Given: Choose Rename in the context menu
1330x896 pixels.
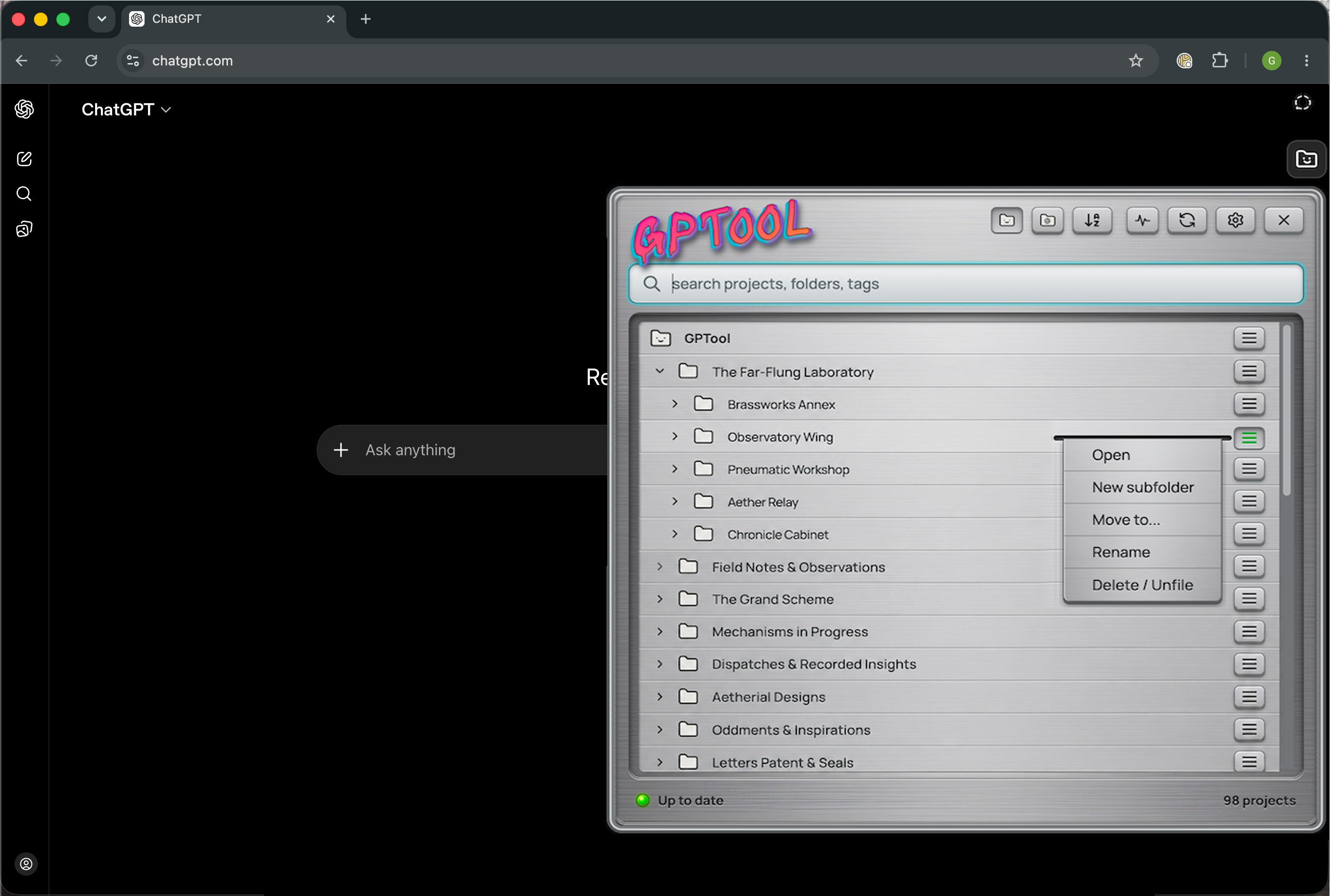Looking at the screenshot, I should (1142, 553).
